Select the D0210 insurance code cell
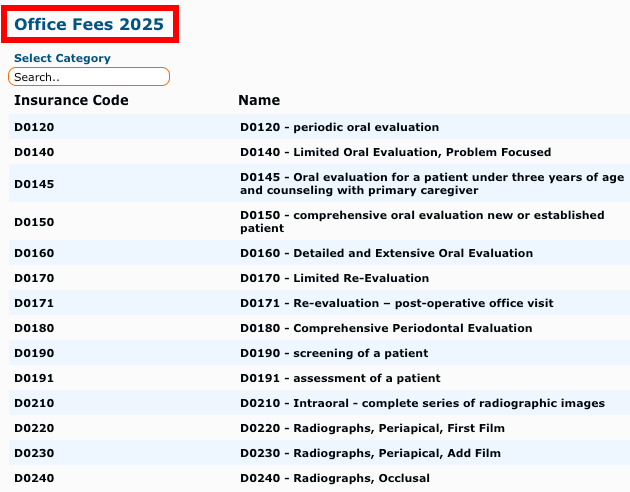 34,403
